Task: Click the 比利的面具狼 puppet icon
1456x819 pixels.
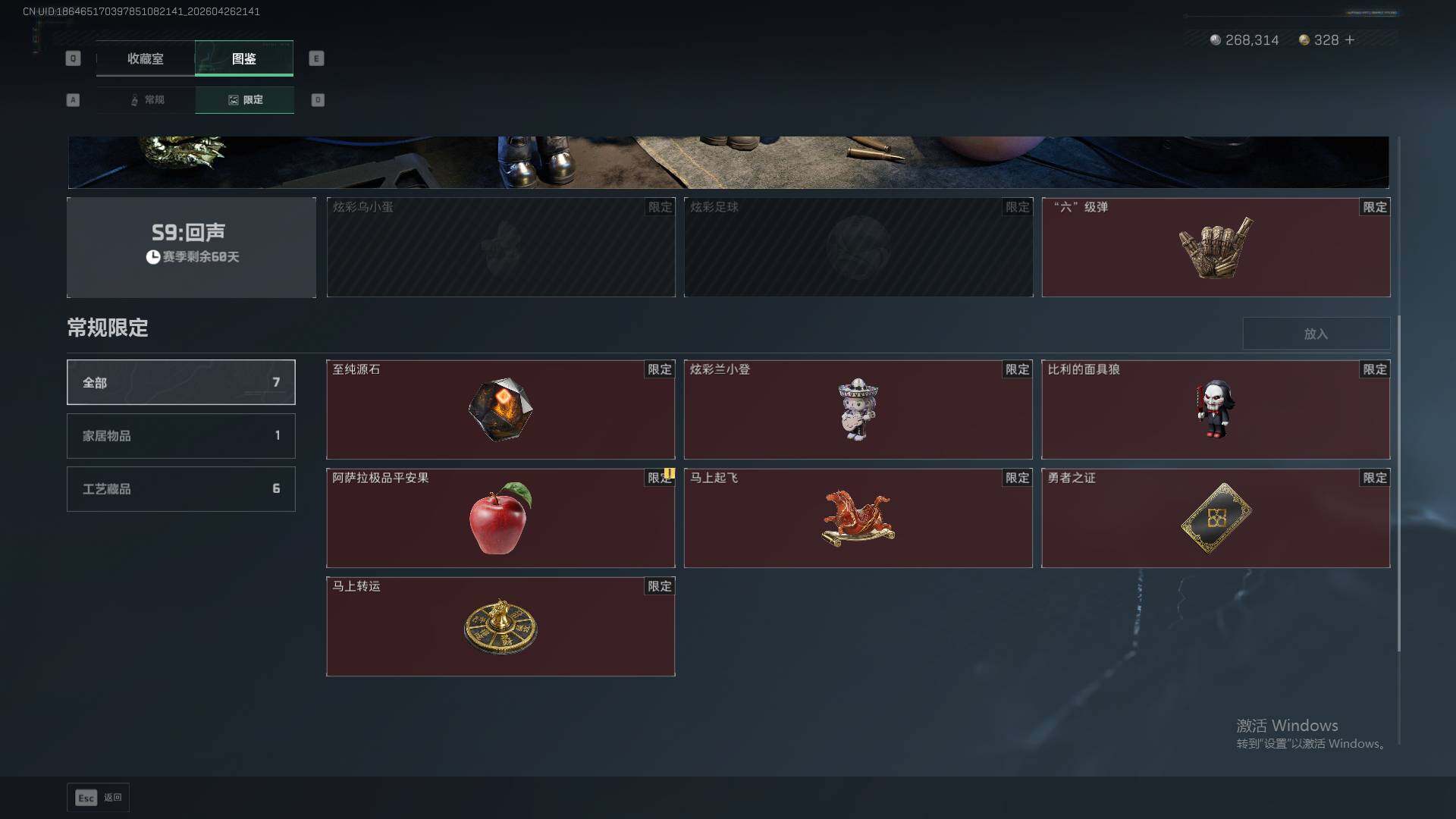Action: click(x=1216, y=409)
